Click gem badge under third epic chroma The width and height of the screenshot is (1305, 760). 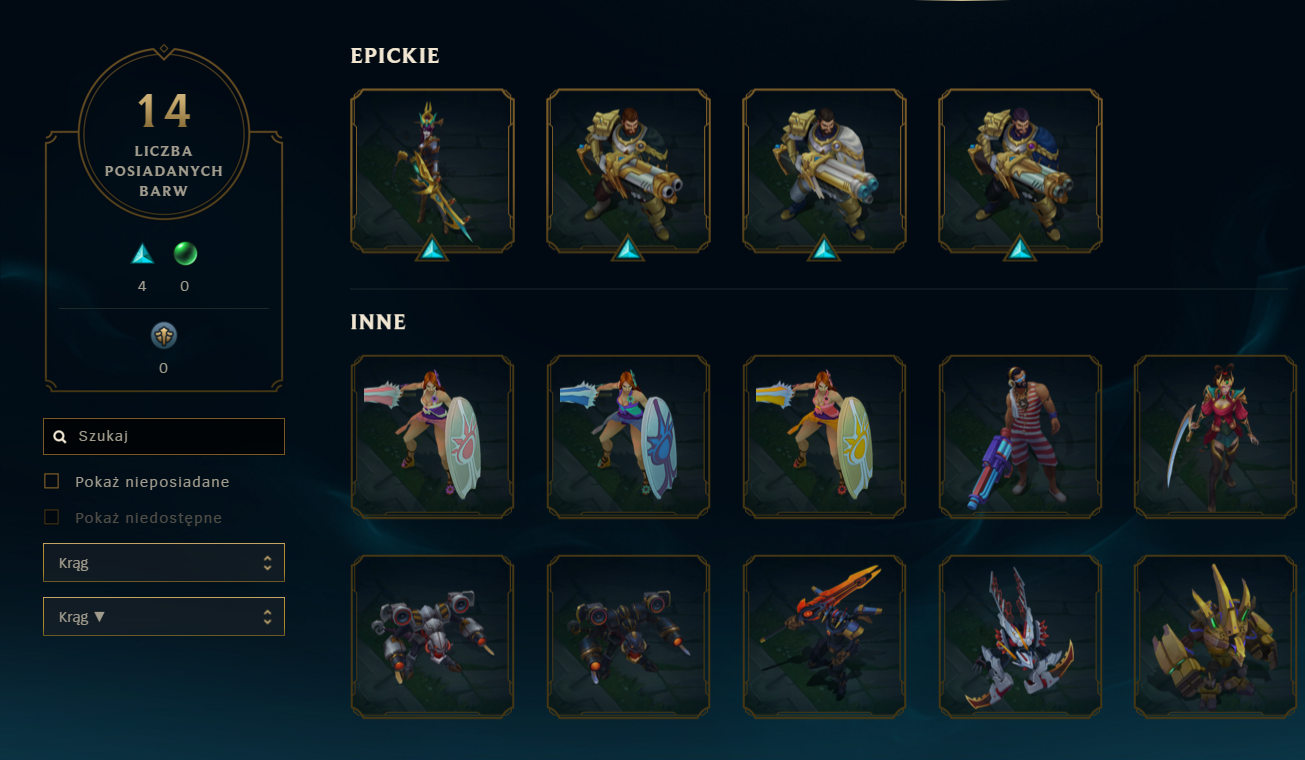[x=824, y=248]
